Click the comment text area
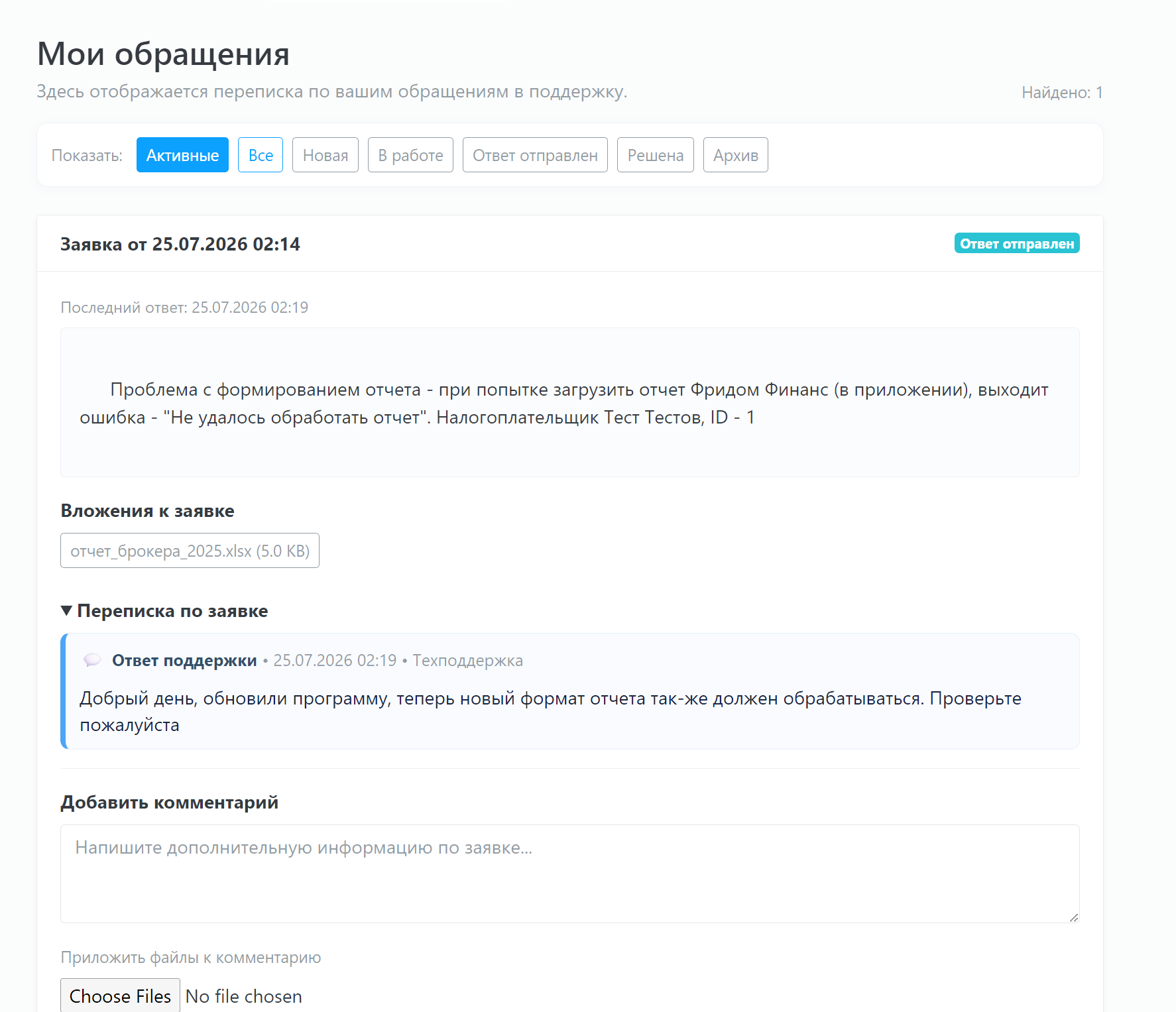Screen dimensions: 1176x1012 [570, 873]
